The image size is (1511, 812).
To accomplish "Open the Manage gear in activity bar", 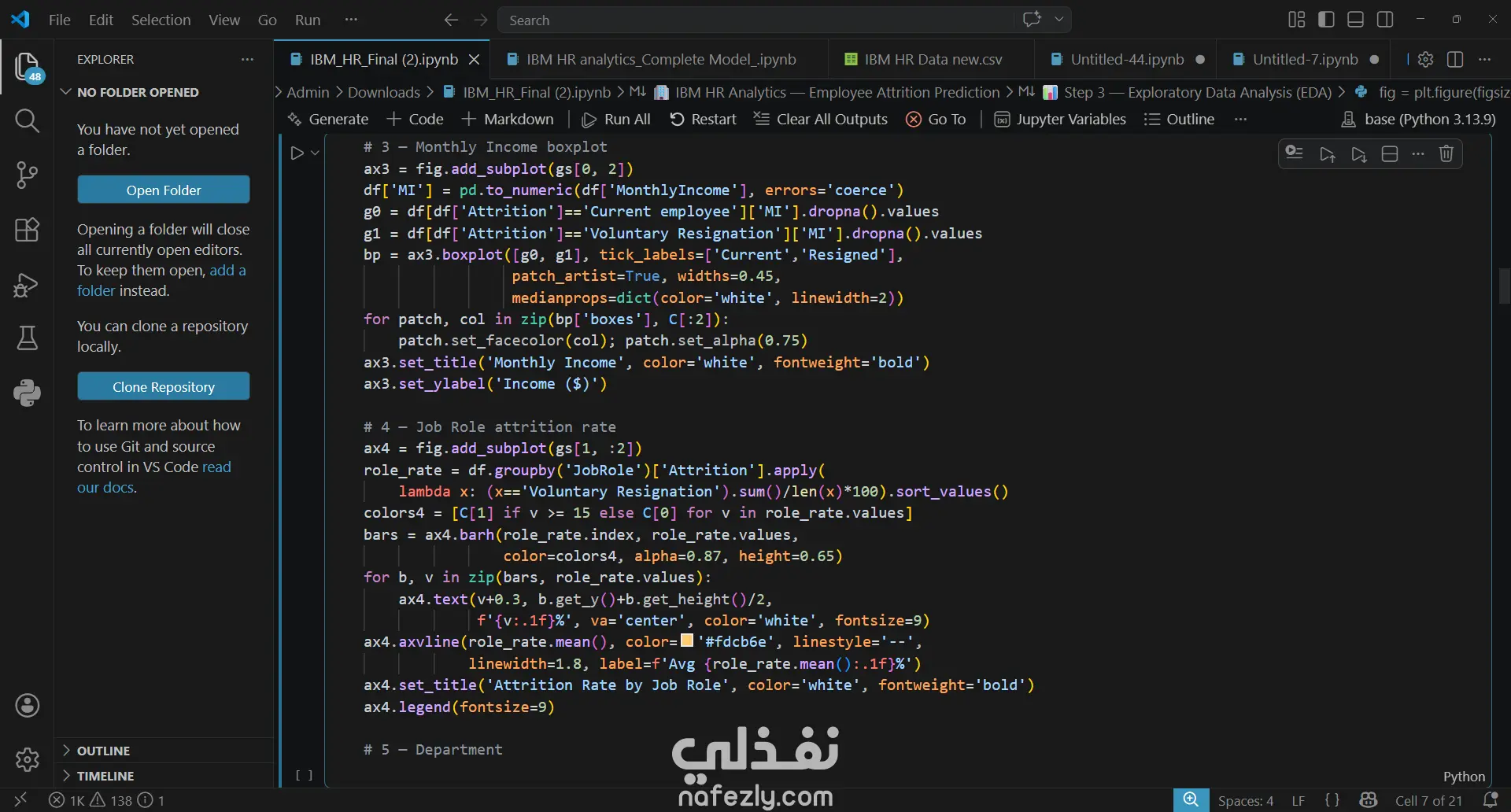I will click(28, 759).
